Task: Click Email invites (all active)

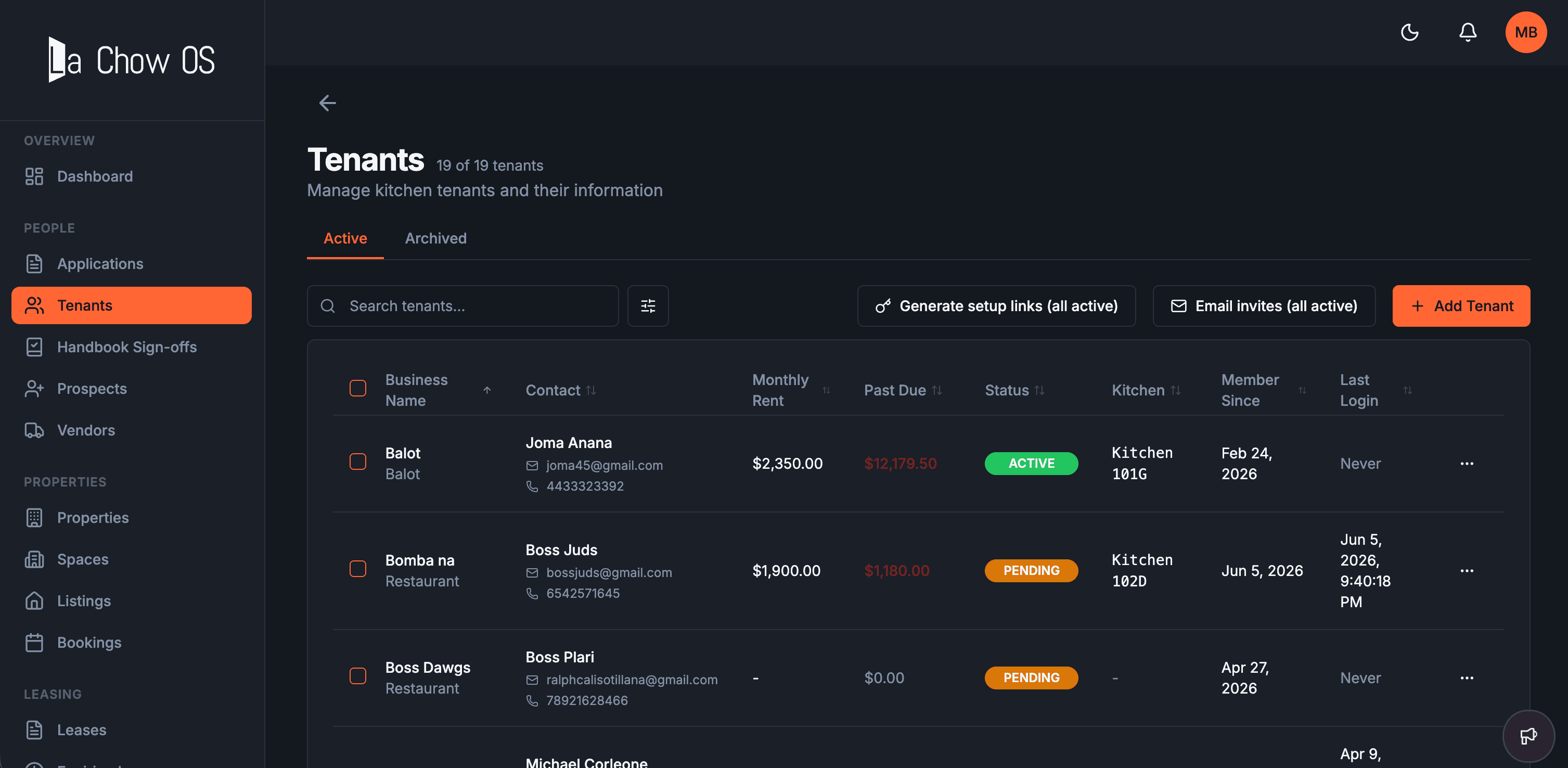Action: [1264, 305]
